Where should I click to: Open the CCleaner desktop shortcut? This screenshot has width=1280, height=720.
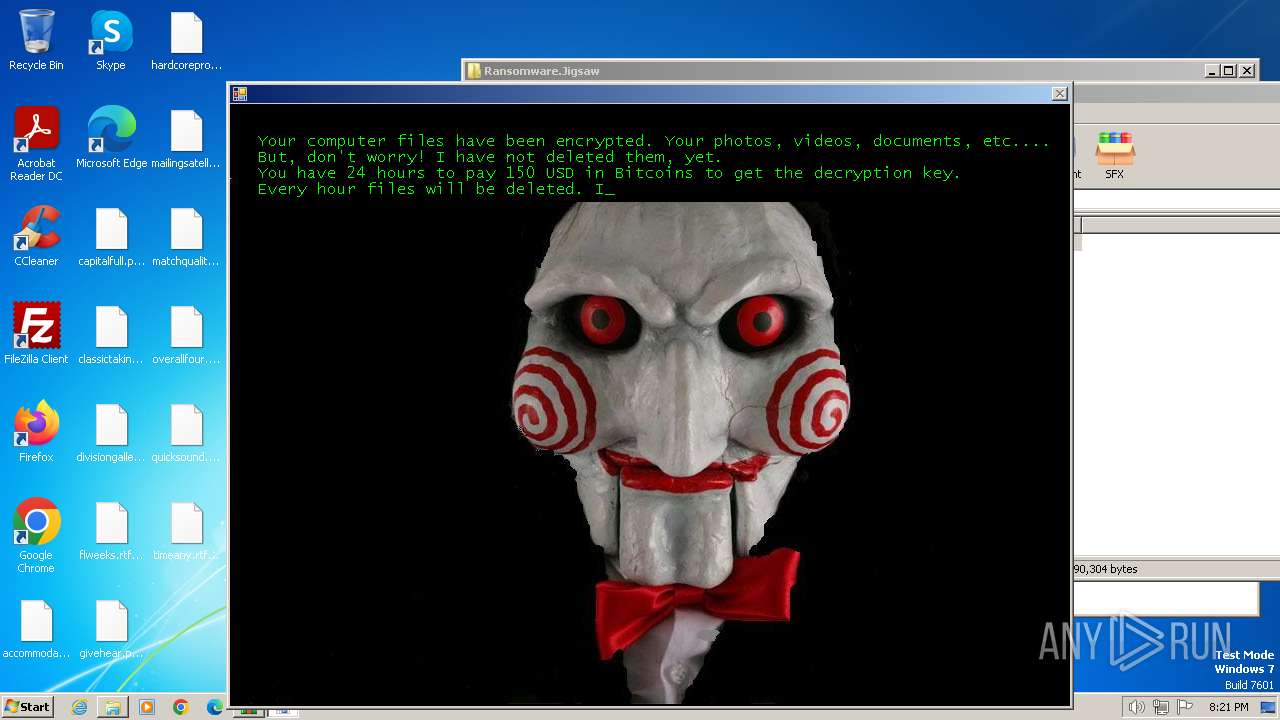tap(36, 236)
